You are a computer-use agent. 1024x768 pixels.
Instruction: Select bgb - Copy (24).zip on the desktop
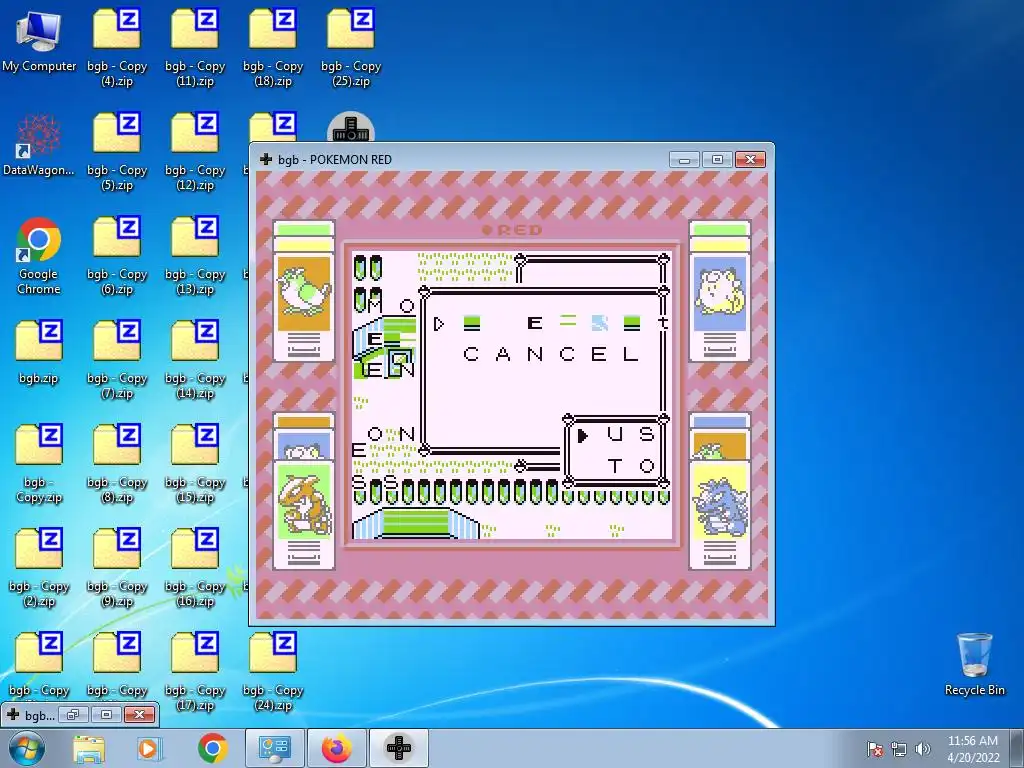click(273, 672)
